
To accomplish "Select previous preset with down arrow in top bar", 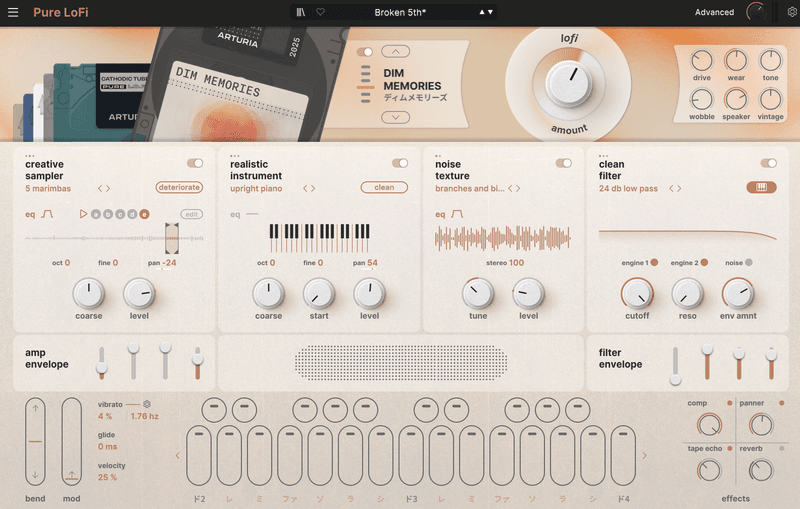I will coord(490,12).
